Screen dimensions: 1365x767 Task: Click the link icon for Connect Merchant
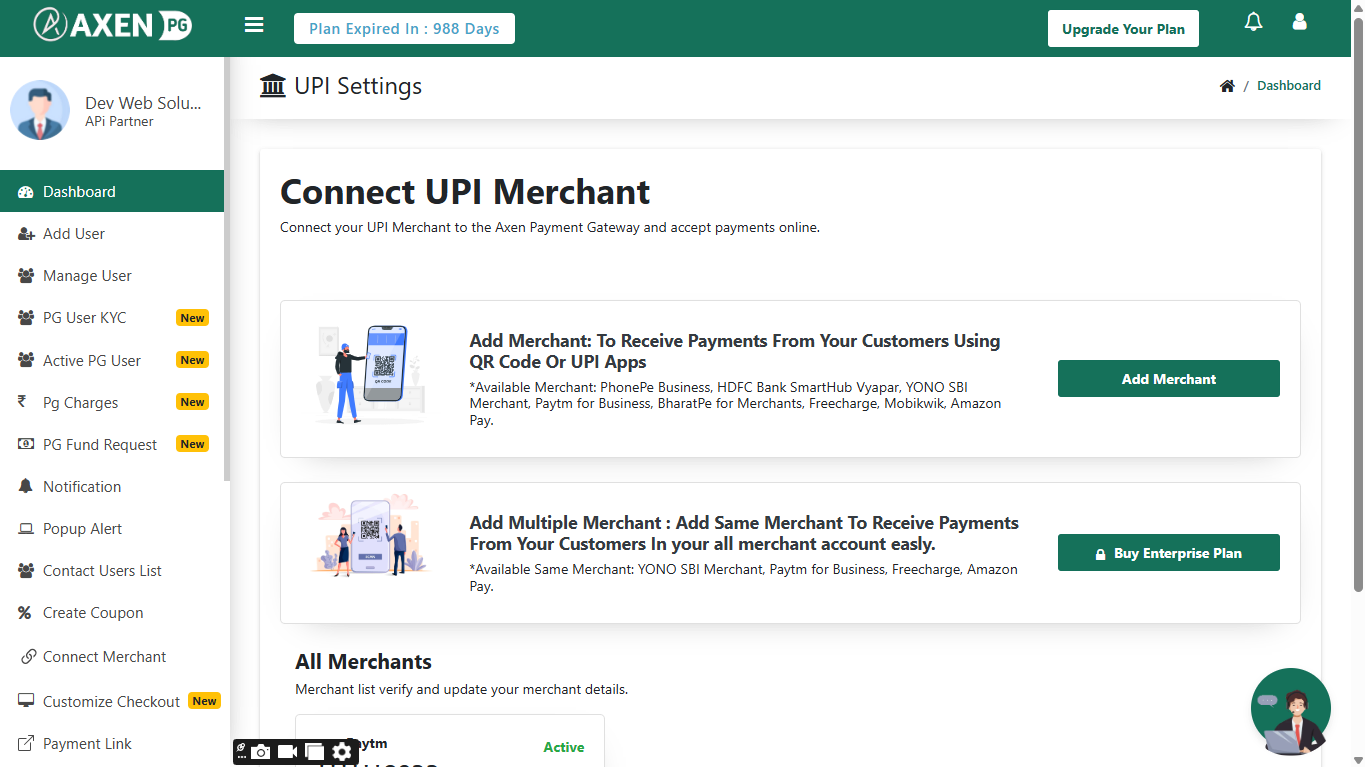(29, 657)
